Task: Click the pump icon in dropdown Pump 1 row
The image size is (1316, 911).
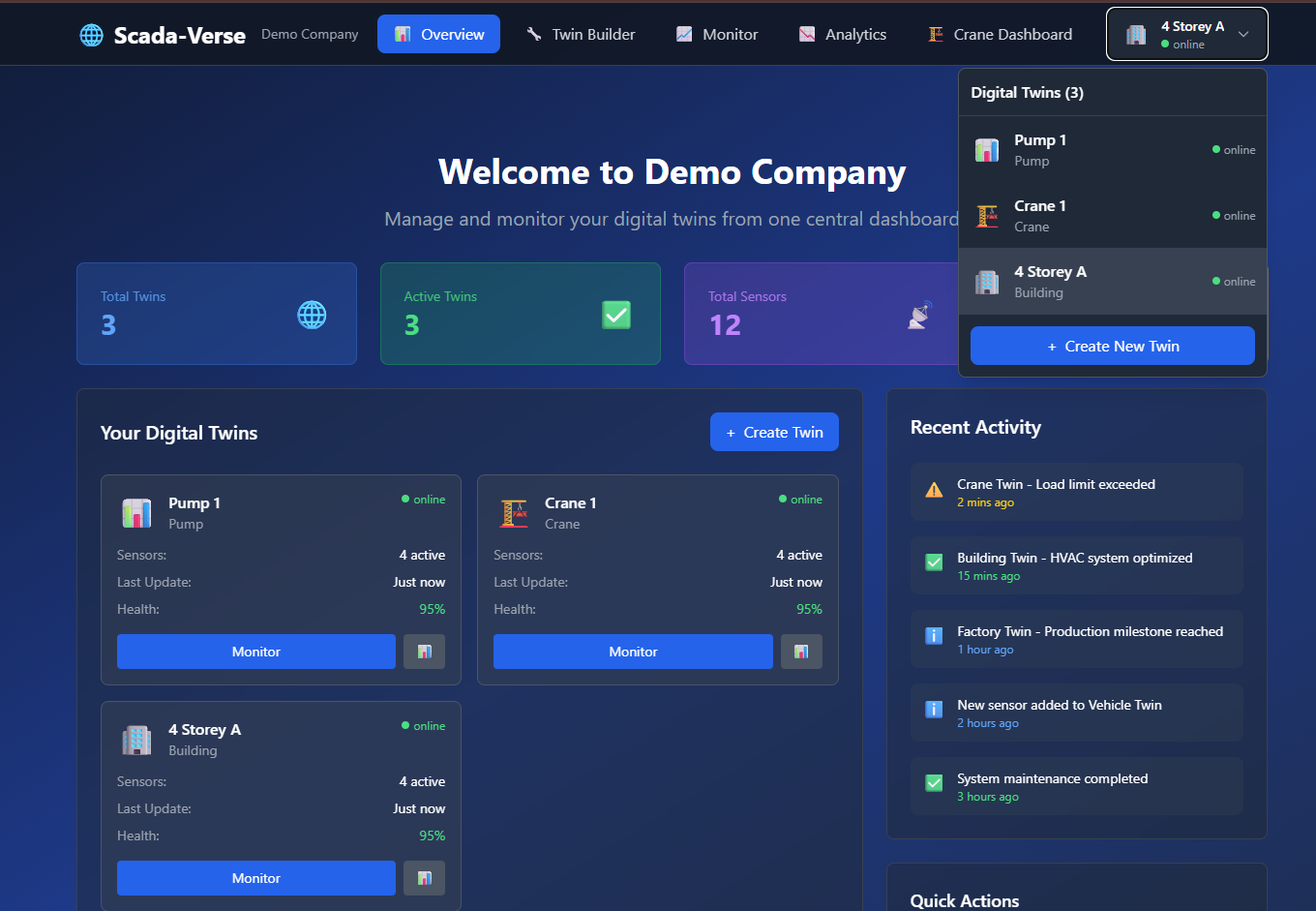Action: 987,150
